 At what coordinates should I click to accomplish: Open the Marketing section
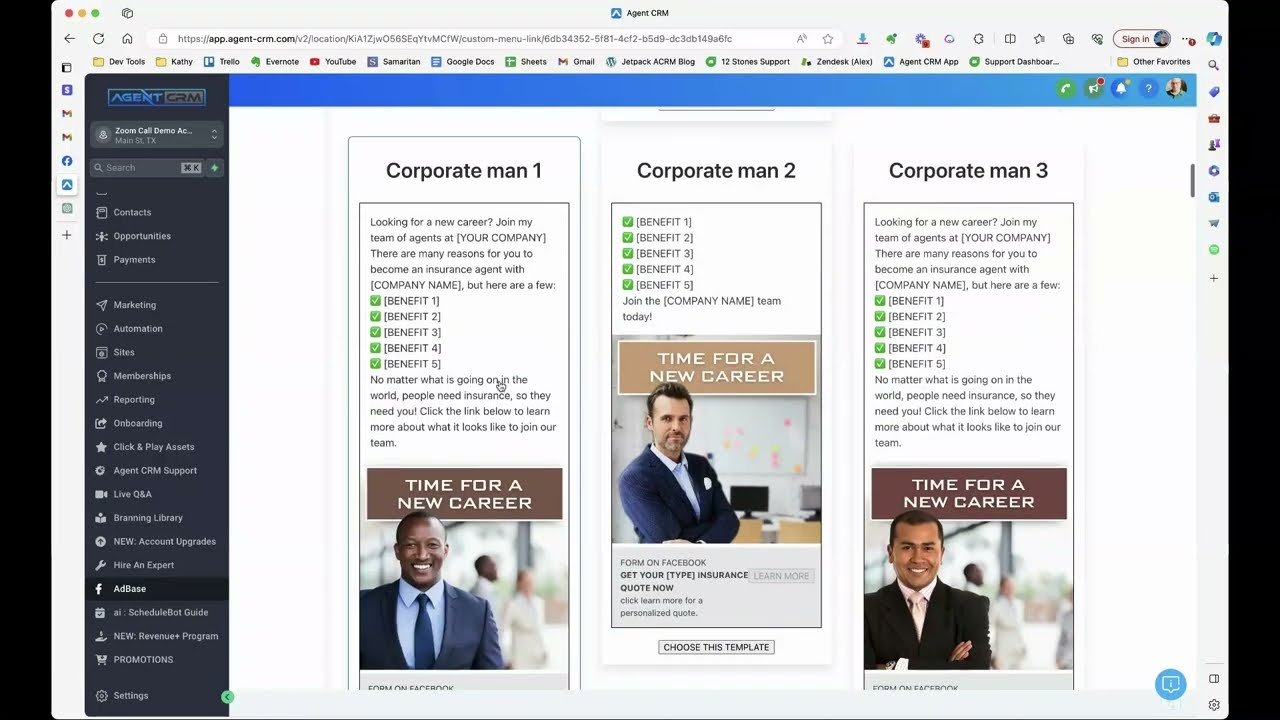pos(134,305)
